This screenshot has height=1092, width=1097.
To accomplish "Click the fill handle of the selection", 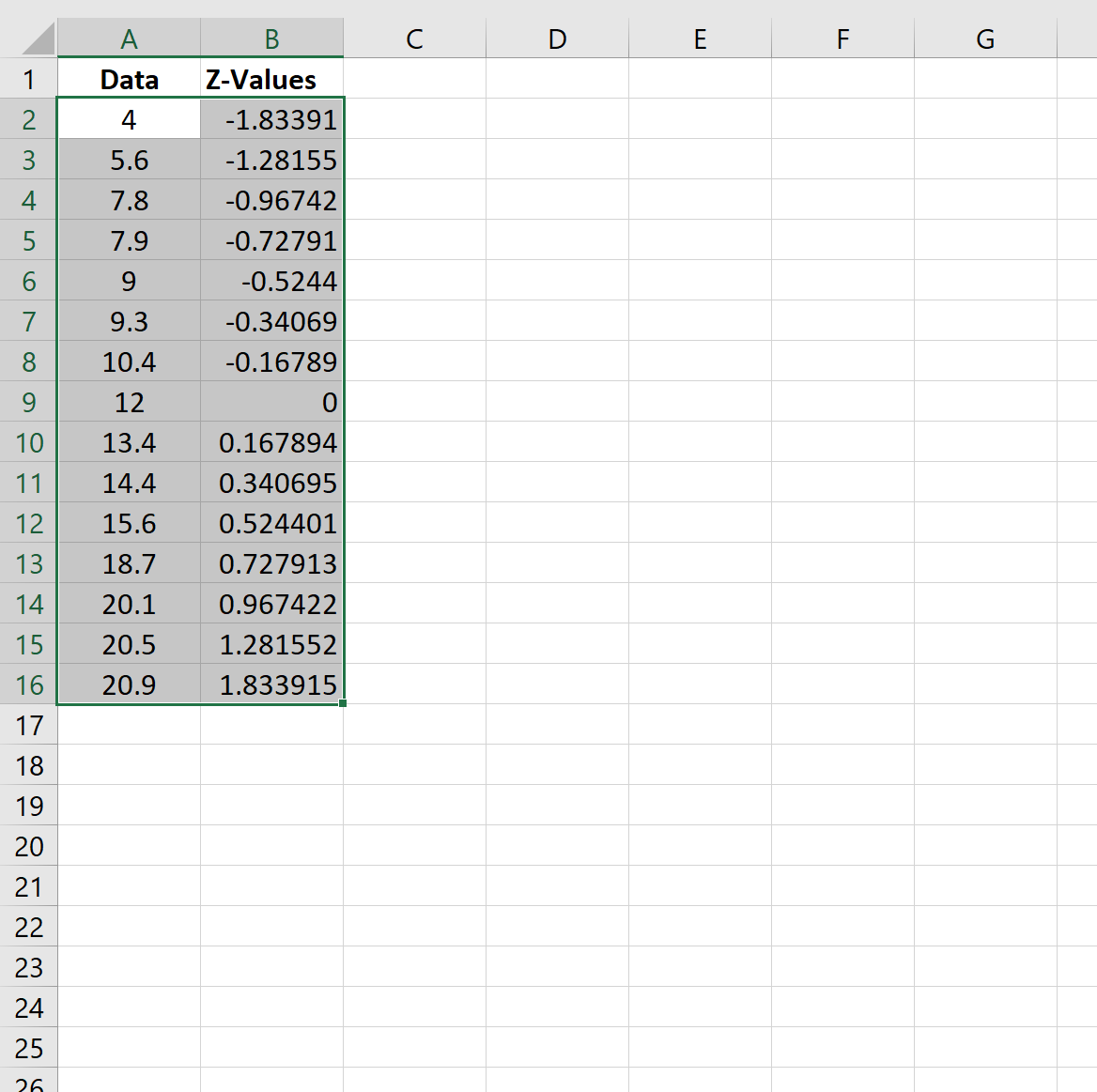I will point(344,704).
